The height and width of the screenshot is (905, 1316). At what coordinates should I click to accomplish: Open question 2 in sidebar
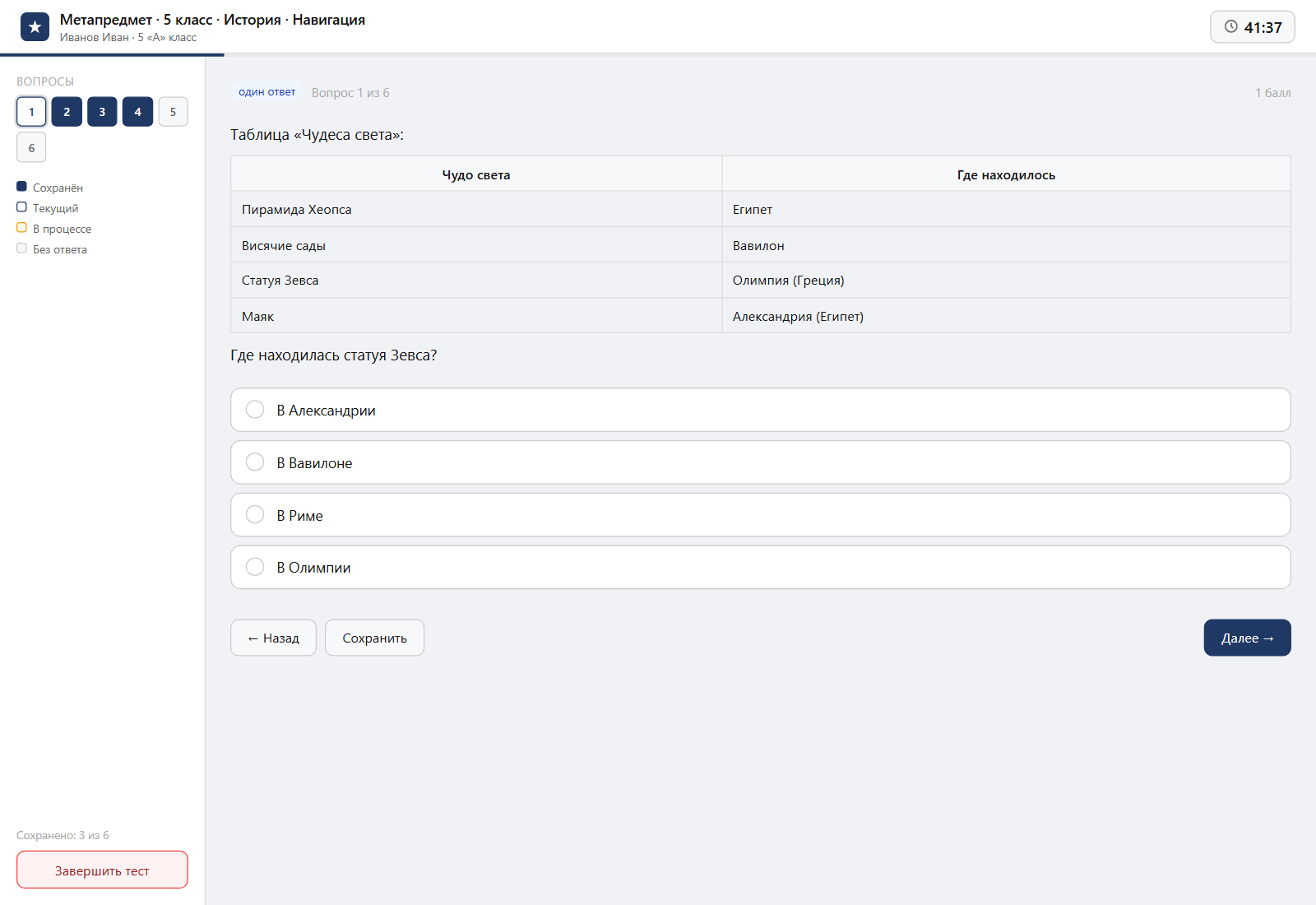67,112
